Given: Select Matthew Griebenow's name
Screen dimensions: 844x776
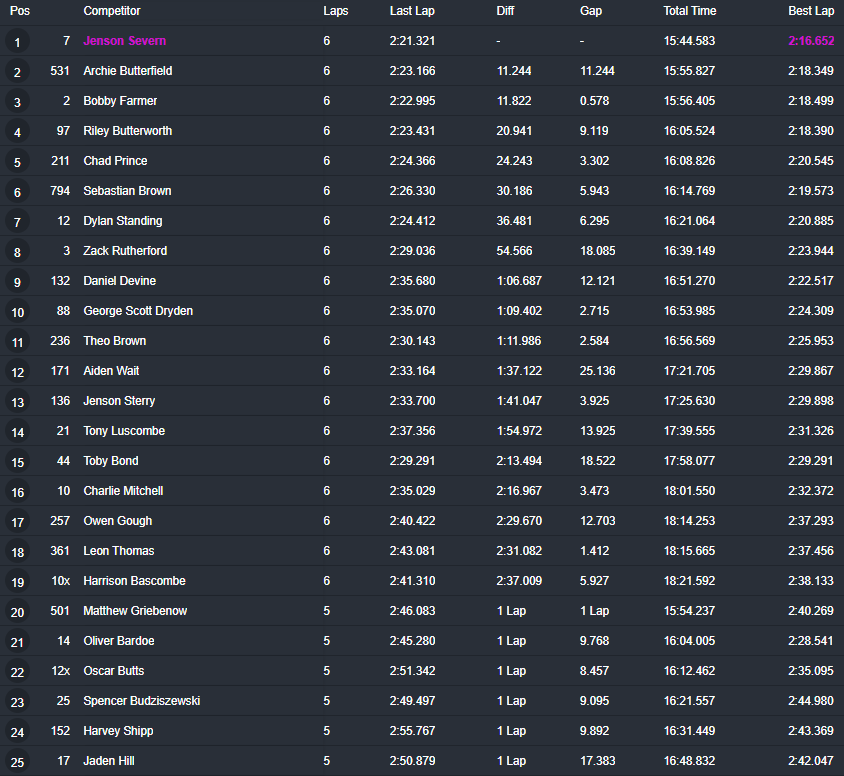Looking at the screenshot, I should pos(135,611).
